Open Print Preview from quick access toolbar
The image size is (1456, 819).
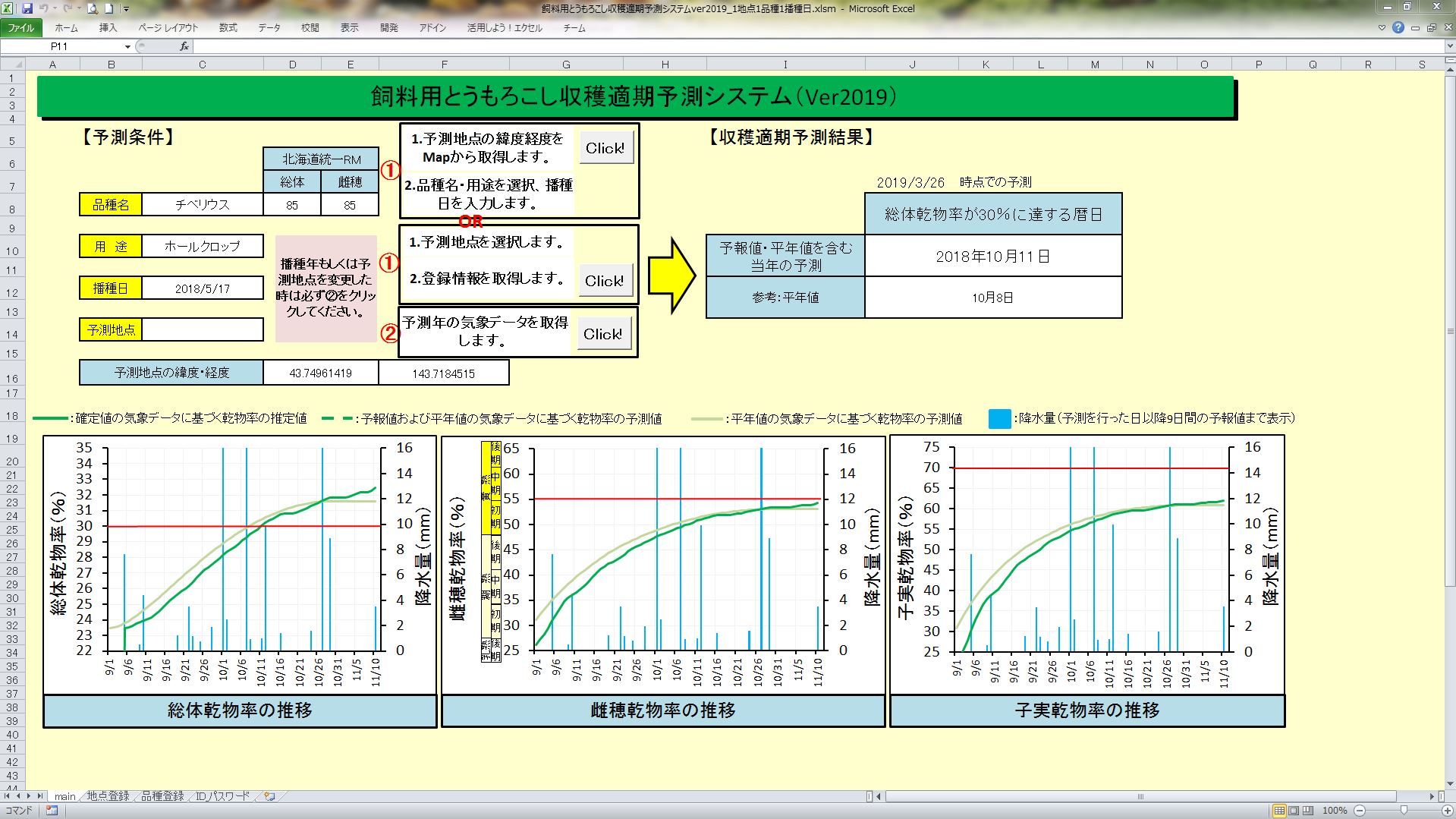(x=92, y=8)
